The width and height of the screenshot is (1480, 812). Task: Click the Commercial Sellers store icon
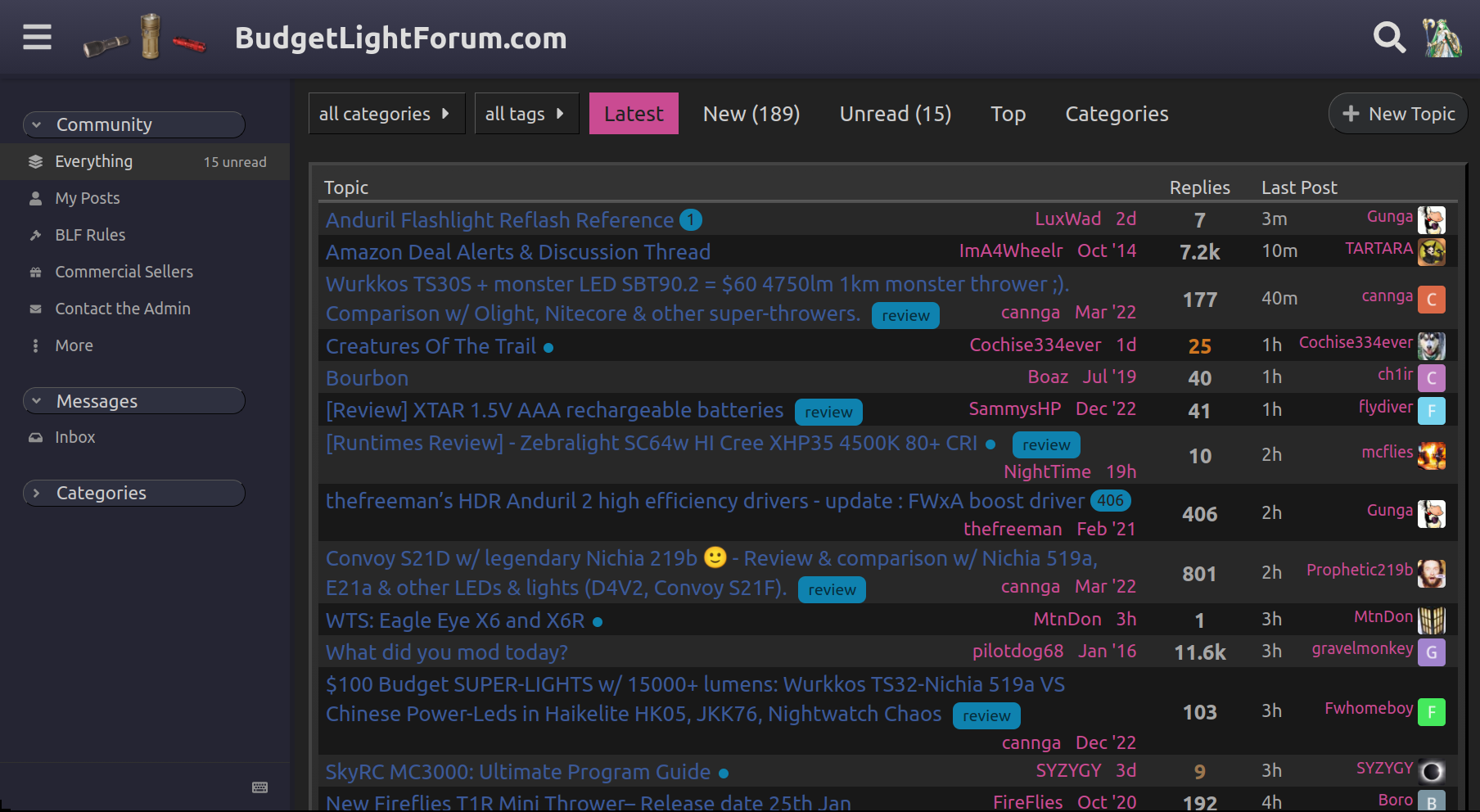click(x=35, y=273)
